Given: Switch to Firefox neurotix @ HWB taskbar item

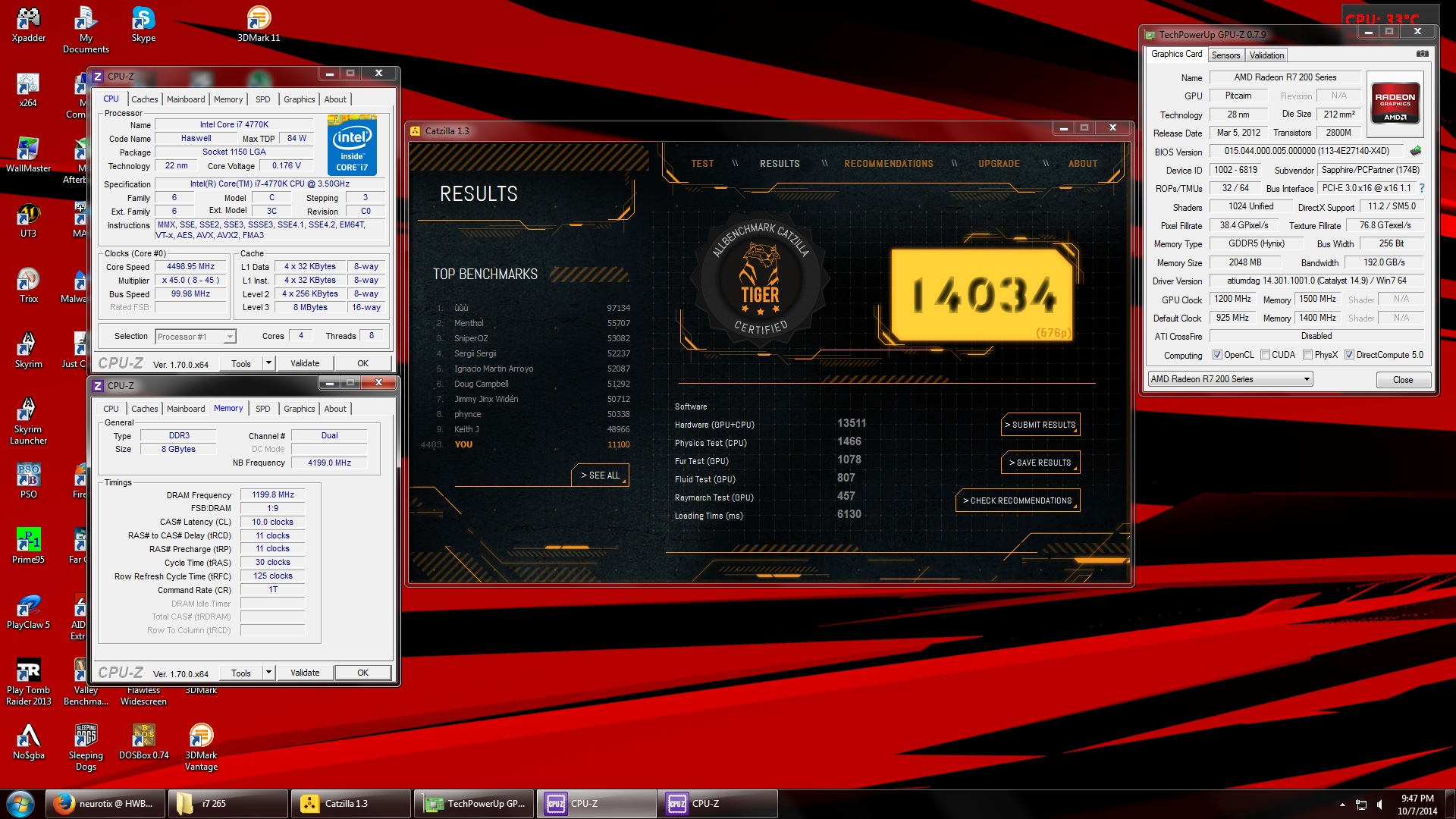Looking at the screenshot, I should coord(105,804).
